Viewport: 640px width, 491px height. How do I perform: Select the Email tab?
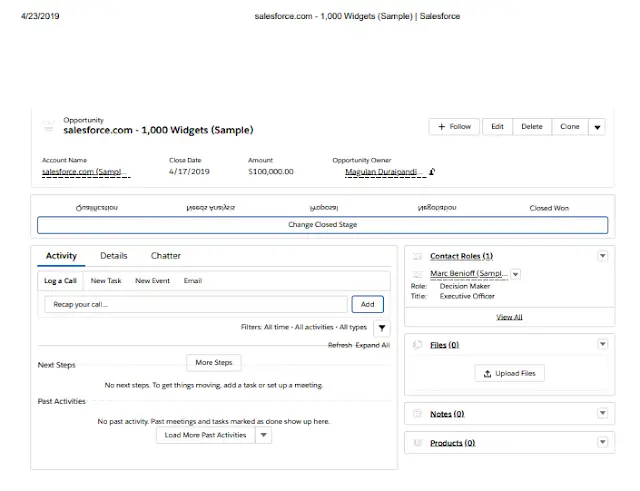(x=193, y=281)
